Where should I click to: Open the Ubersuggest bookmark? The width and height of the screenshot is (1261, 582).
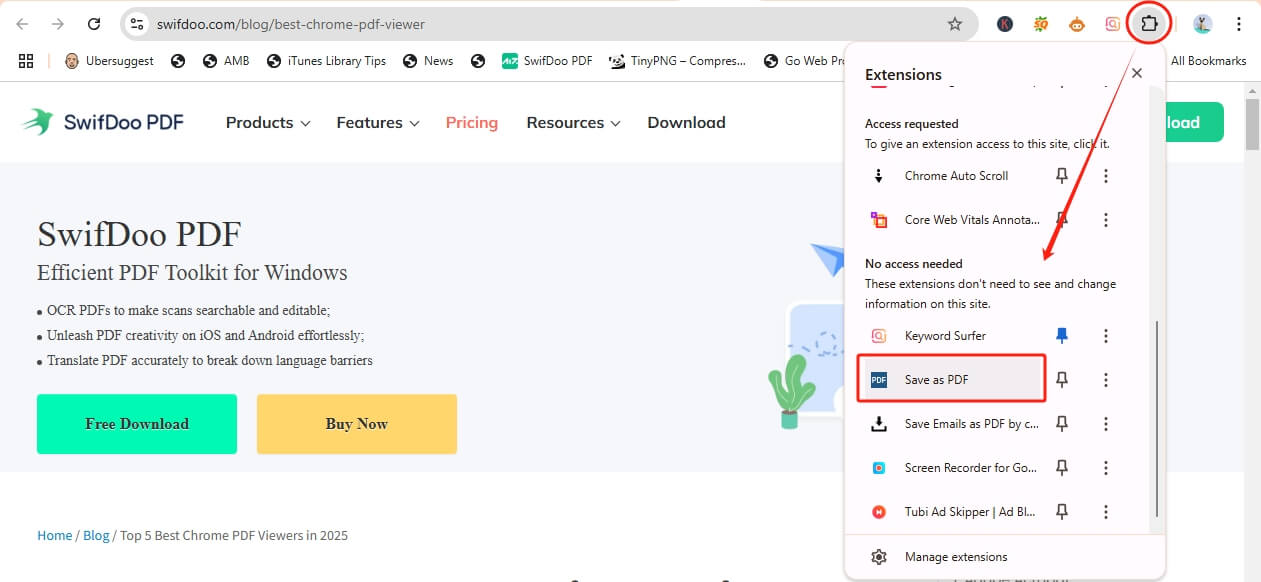[x=109, y=61]
